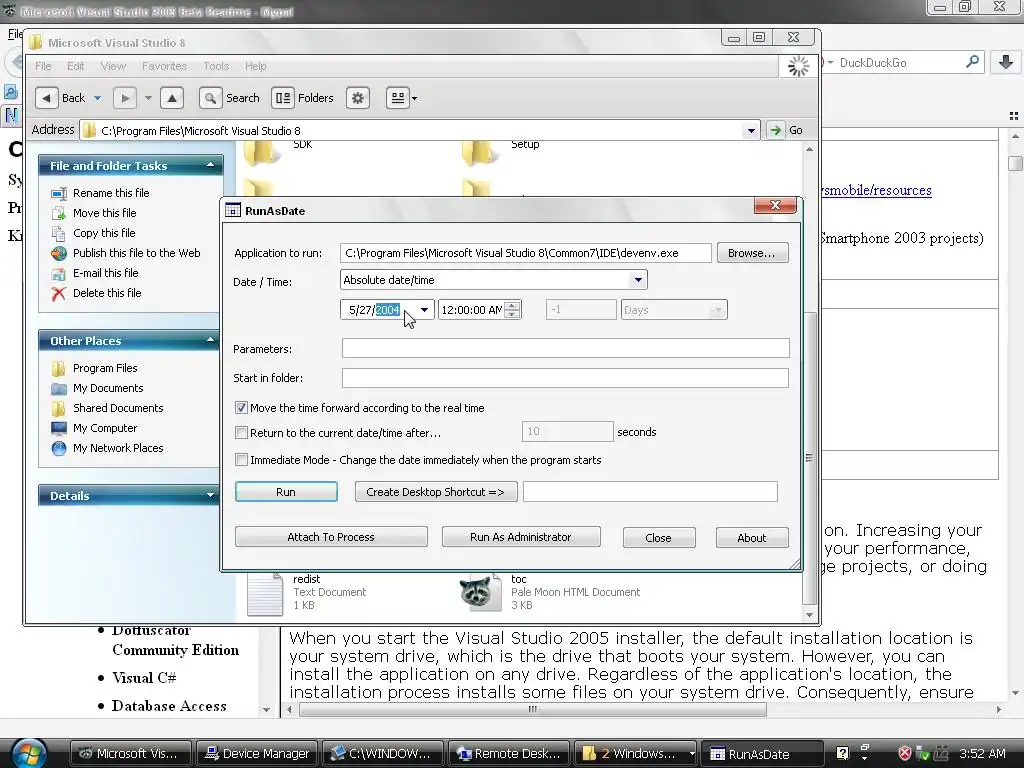Click the green Go arrow icon
The width and height of the screenshot is (1024, 768).
point(775,130)
